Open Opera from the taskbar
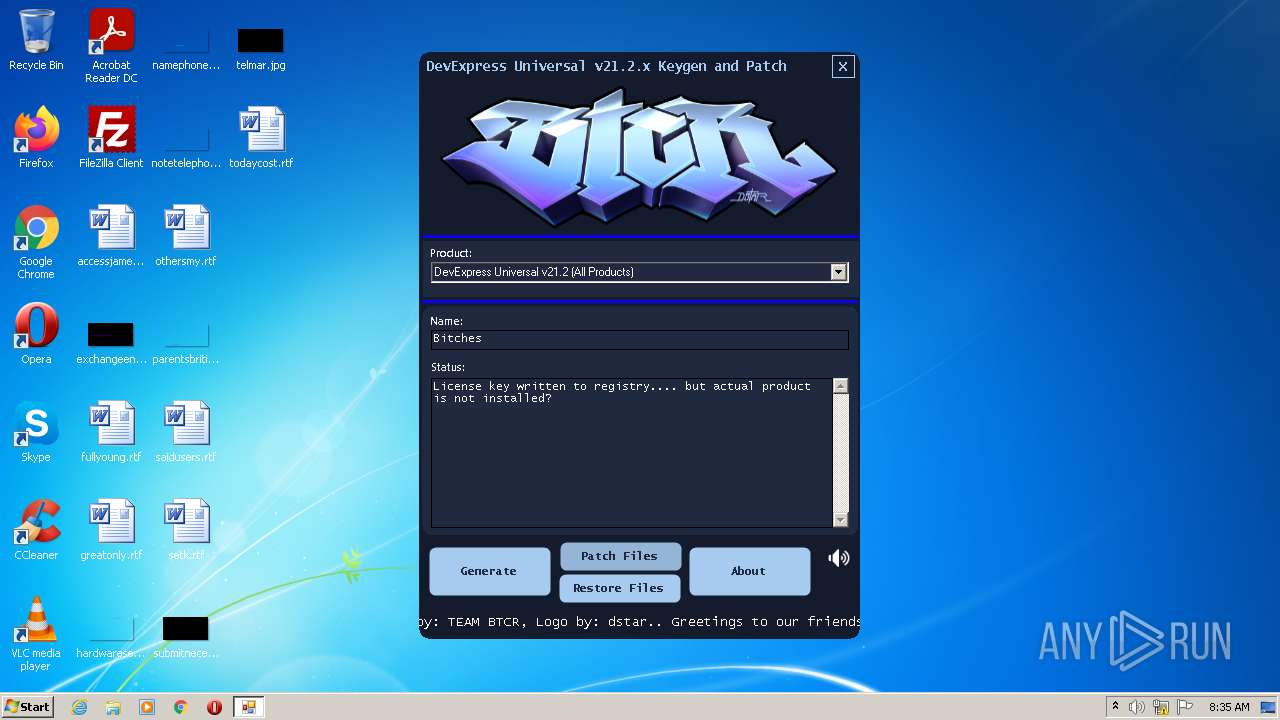Screen dimensions: 1280x720 (x=214, y=707)
